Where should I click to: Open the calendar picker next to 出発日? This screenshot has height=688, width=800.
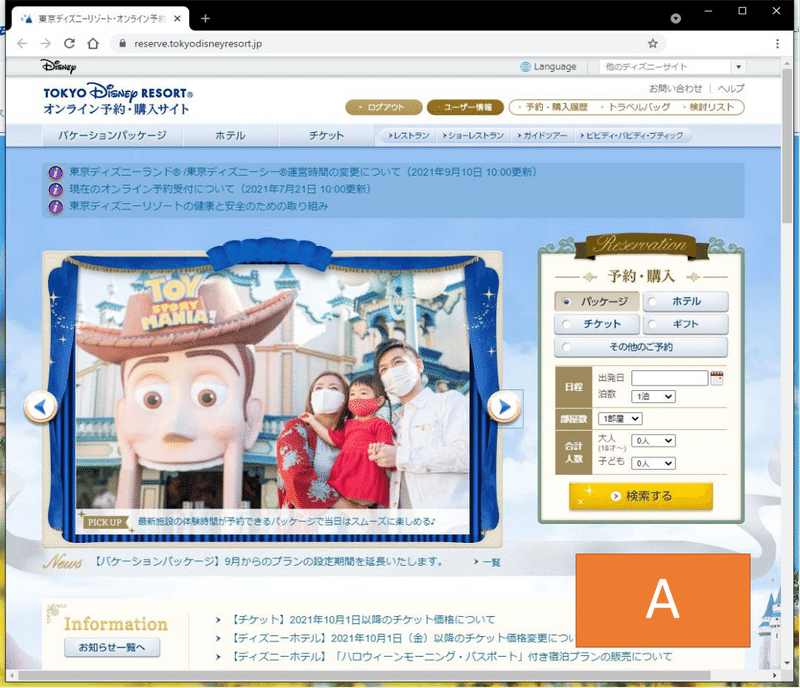(x=717, y=377)
